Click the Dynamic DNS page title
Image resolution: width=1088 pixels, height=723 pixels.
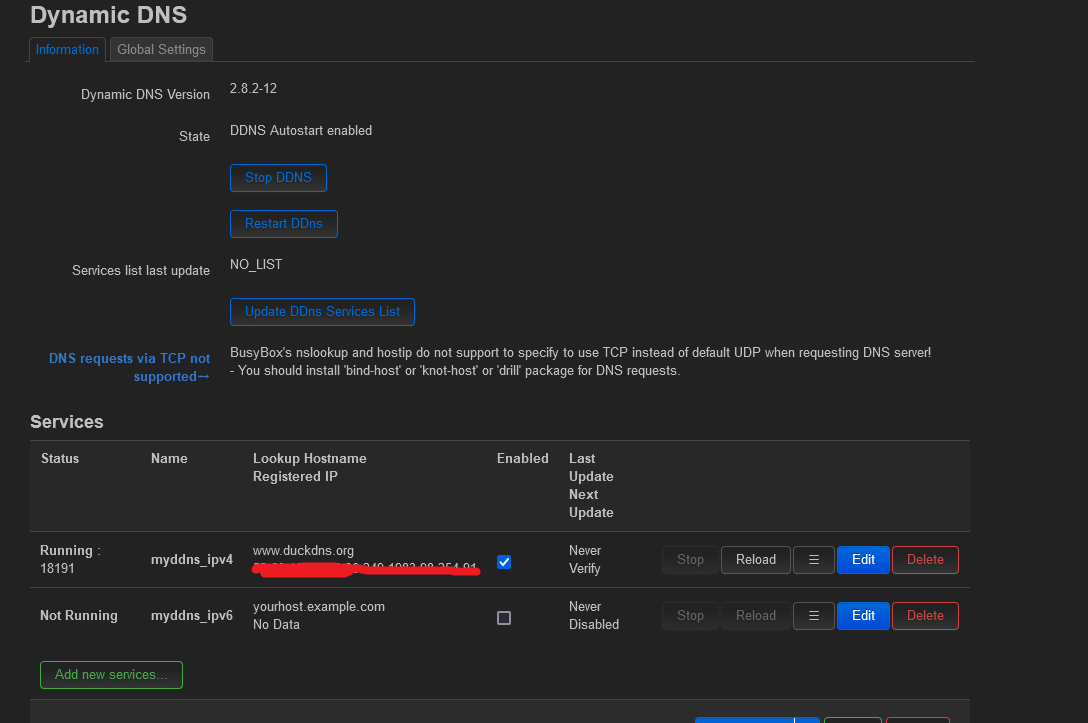[108, 15]
